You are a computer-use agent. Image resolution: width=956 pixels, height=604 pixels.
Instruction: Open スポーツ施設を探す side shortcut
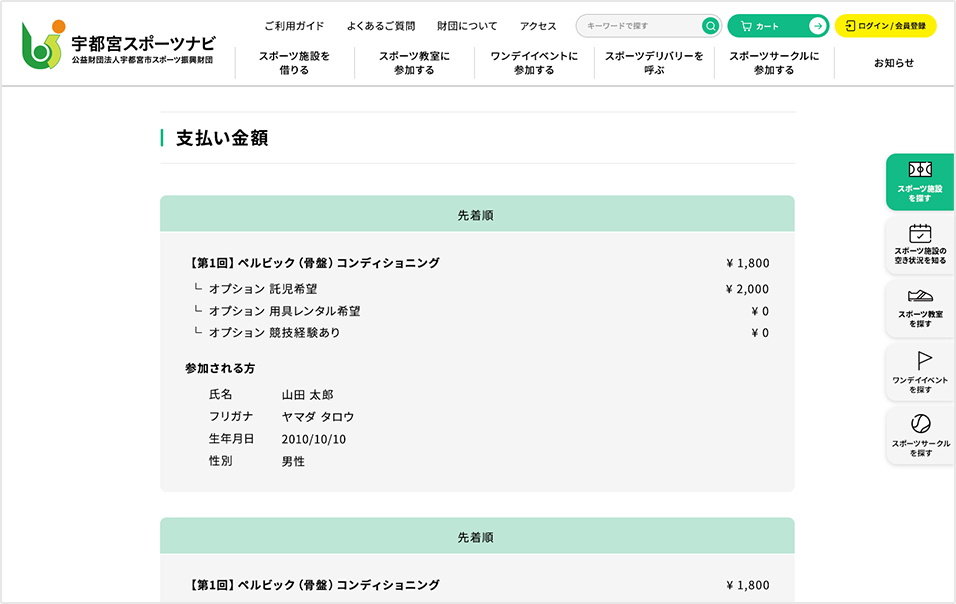click(x=919, y=181)
